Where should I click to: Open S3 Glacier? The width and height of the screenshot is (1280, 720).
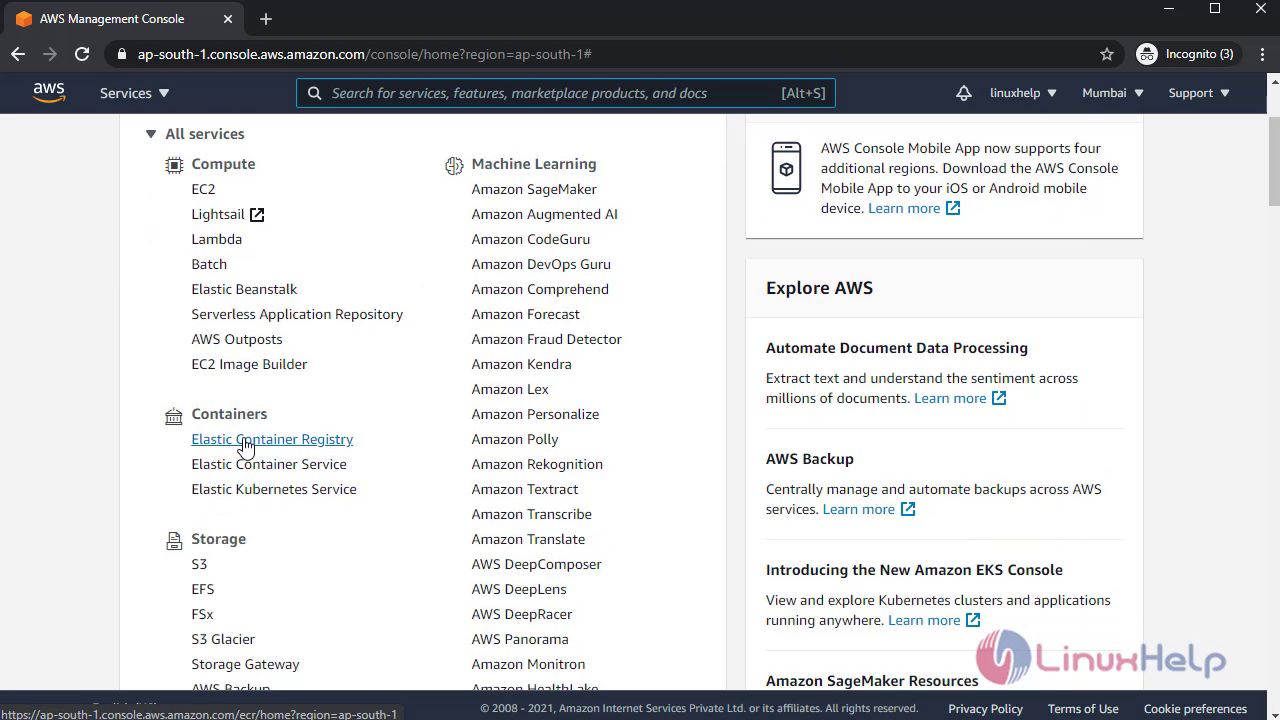[x=223, y=639]
